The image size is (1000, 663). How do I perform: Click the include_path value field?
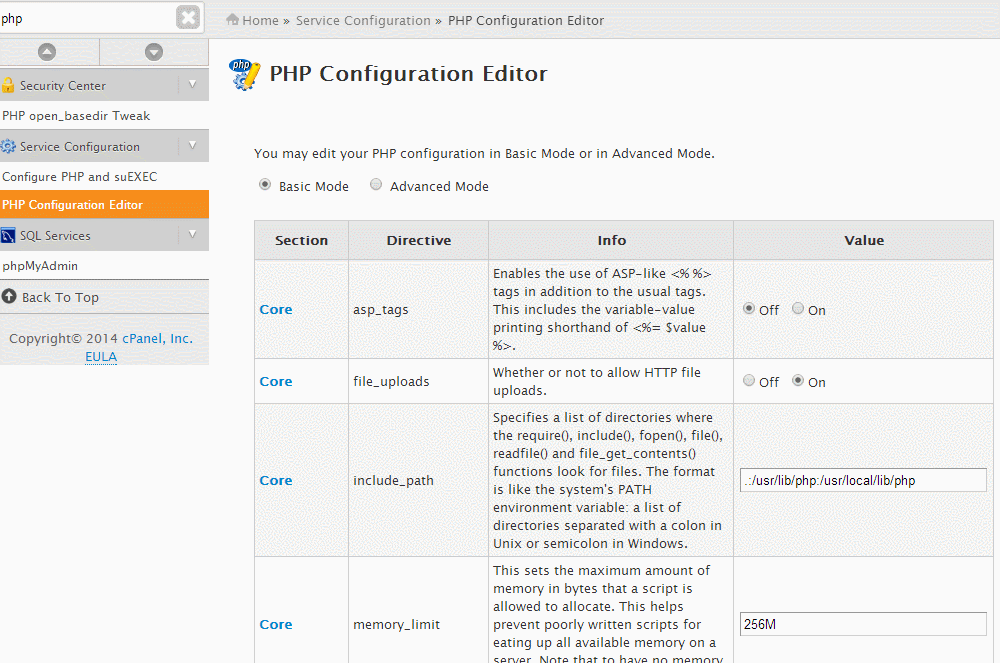[864, 480]
